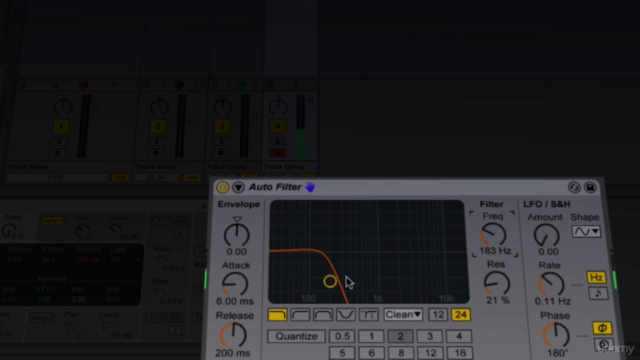The width and height of the screenshot is (640, 360).
Task: Set filter slope to 12 dB
Action: coord(438,315)
